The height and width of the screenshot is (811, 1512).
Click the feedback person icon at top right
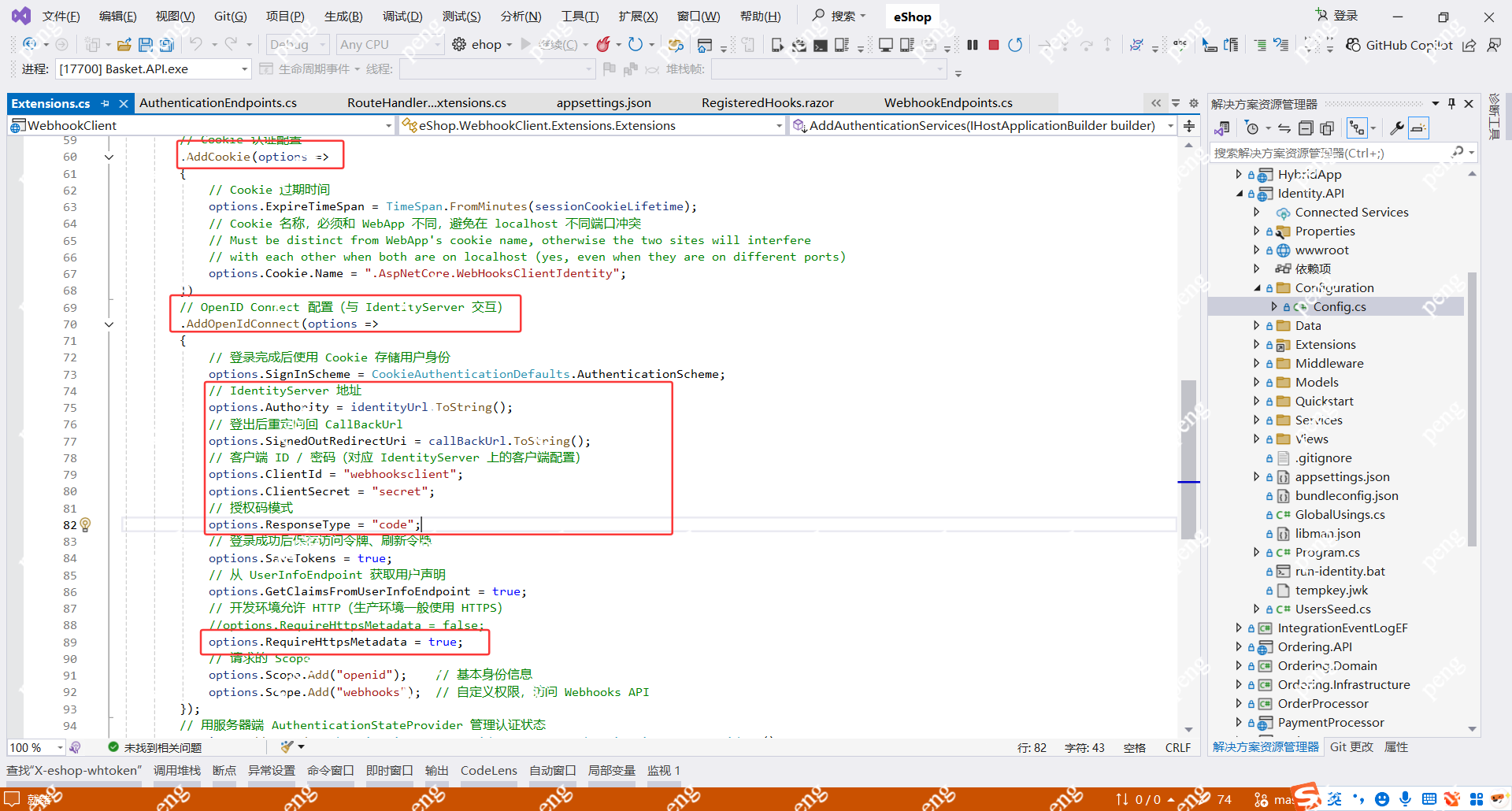click(x=1493, y=45)
